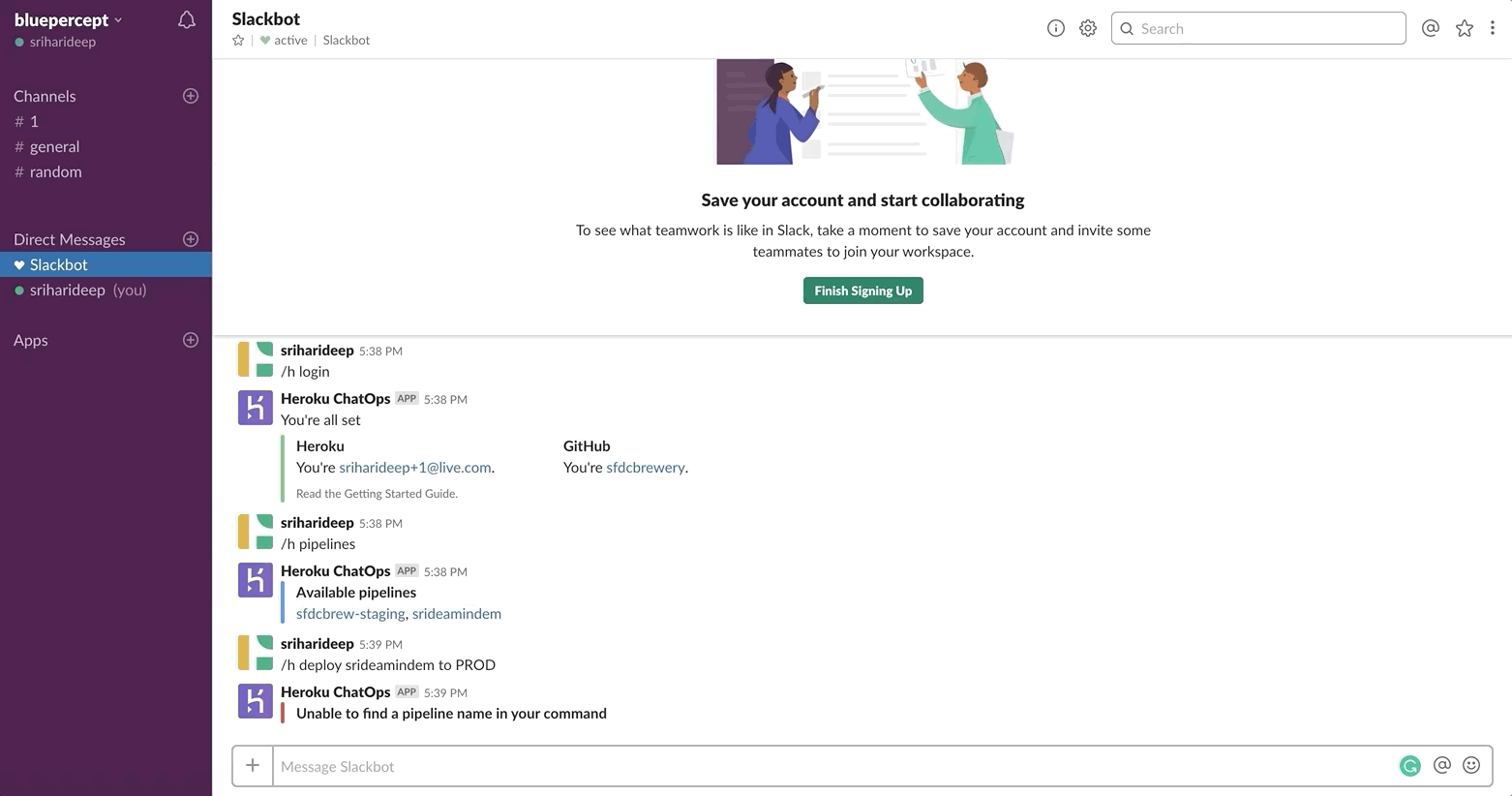Open the sfdcbrewery GitHub link

[x=646, y=467]
